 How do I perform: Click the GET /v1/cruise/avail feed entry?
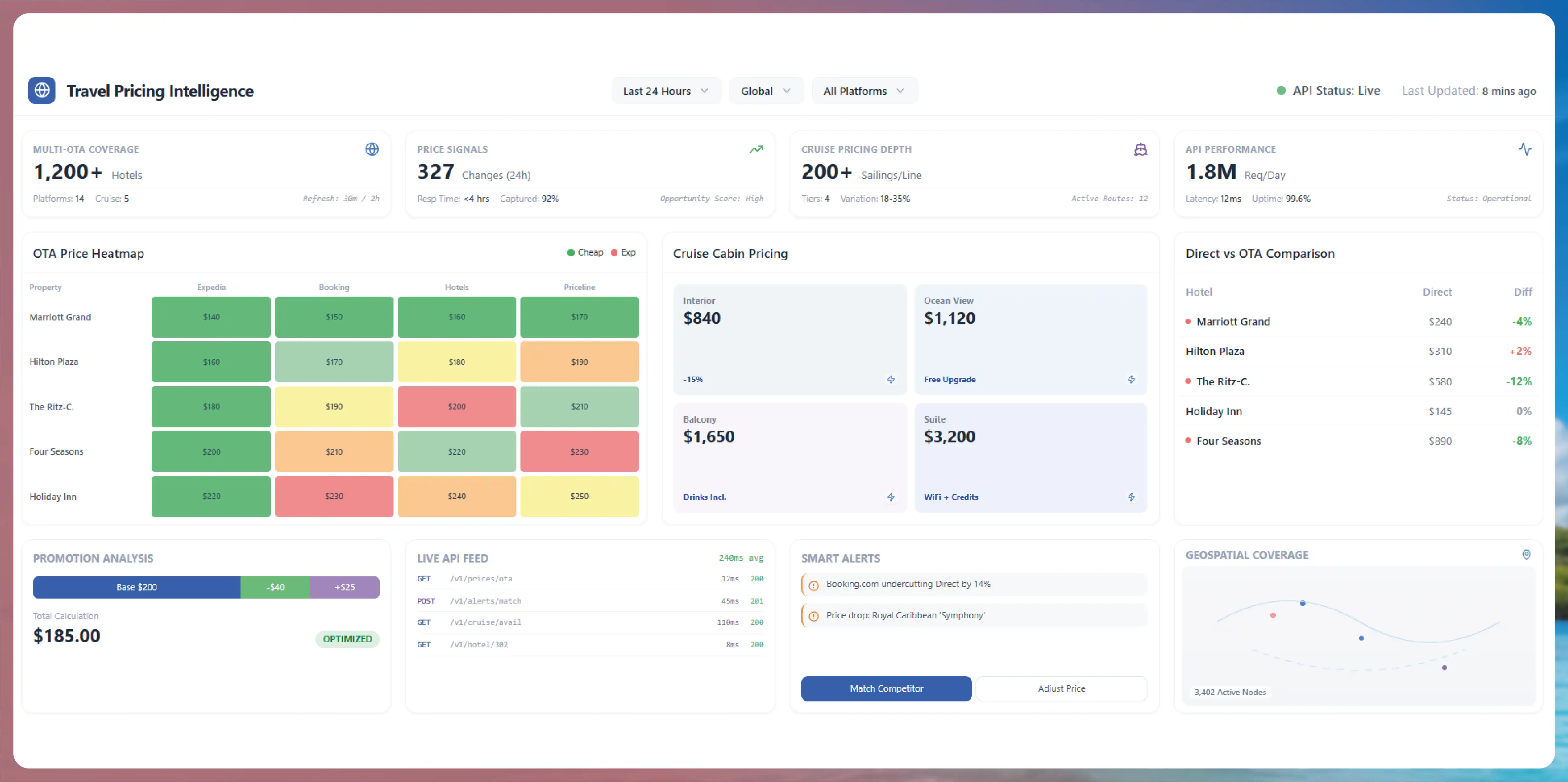(590, 622)
